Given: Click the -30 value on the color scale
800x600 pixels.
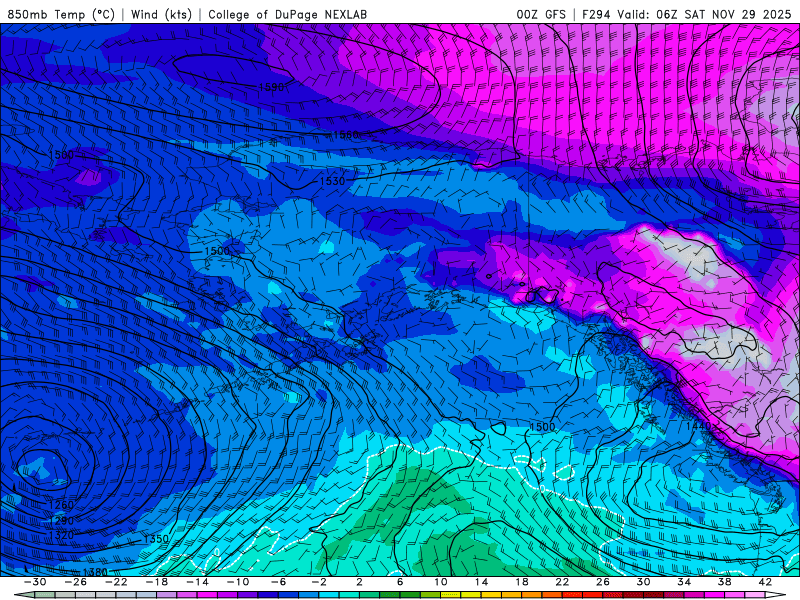Looking at the screenshot, I should (x=35, y=582).
